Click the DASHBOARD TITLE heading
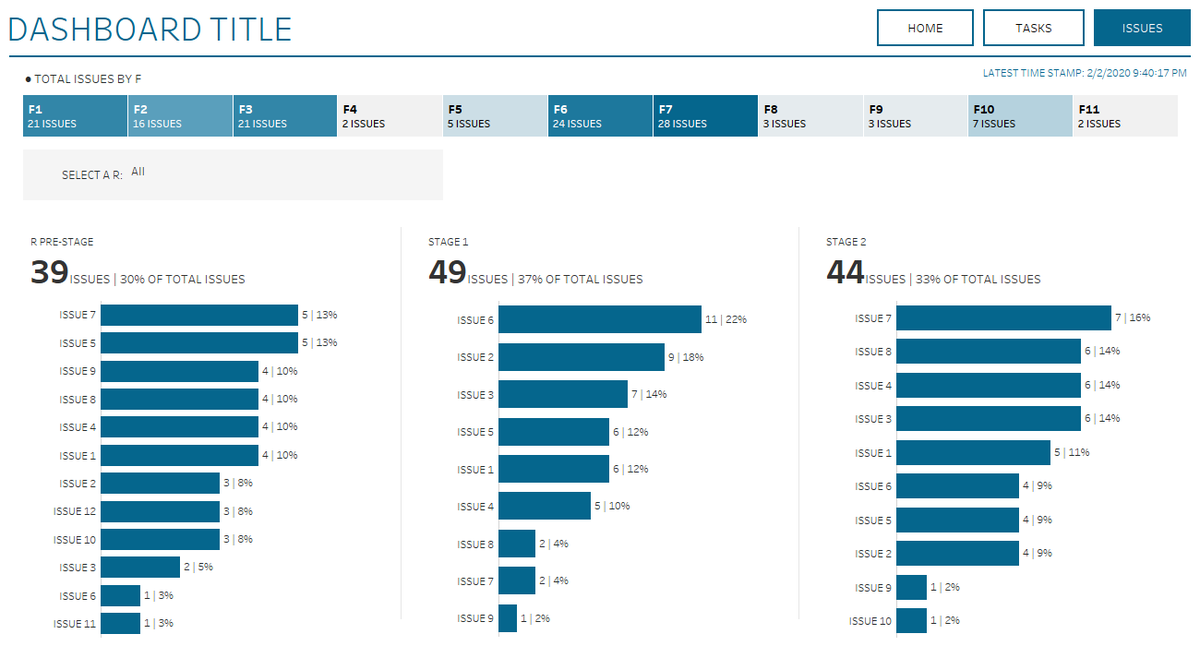The width and height of the screenshot is (1200, 646). point(150,29)
